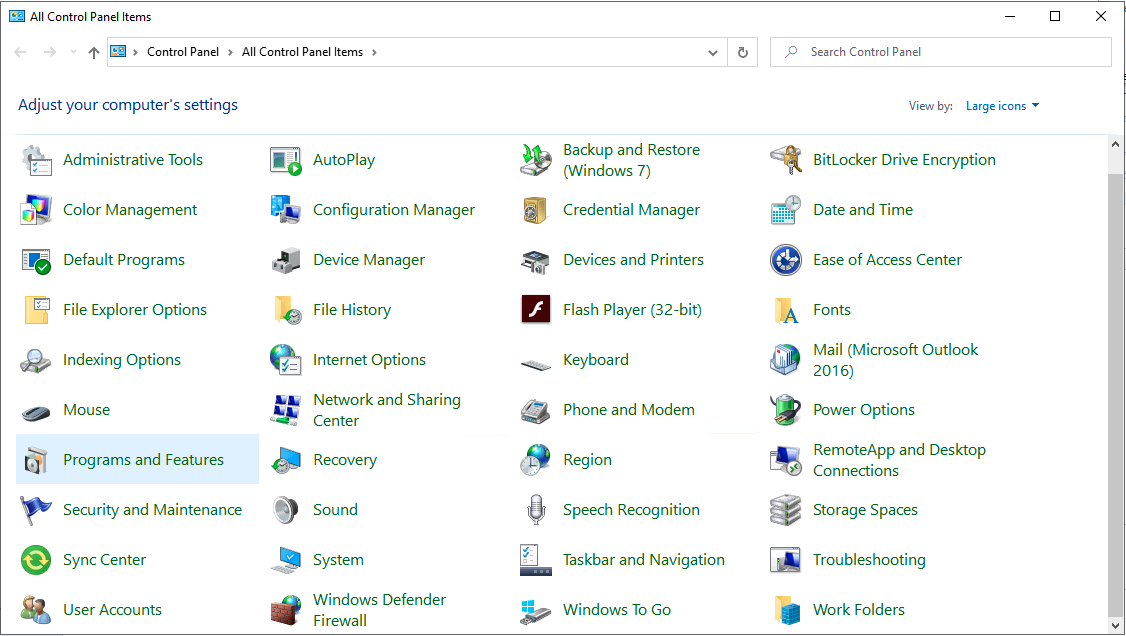Expand chevron after Control Panel breadcrumb
This screenshot has width=1126, height=636.
point(231,52)
